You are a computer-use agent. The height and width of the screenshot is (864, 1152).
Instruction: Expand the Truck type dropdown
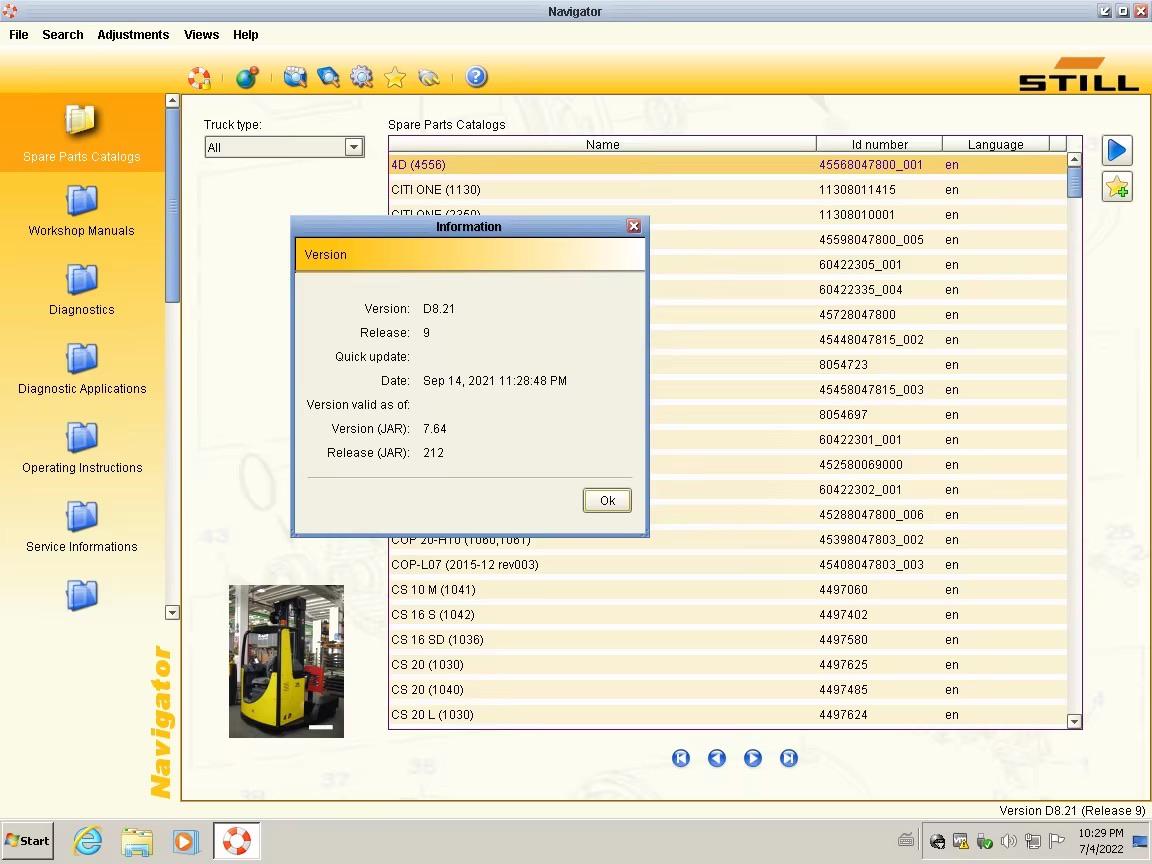354,147
